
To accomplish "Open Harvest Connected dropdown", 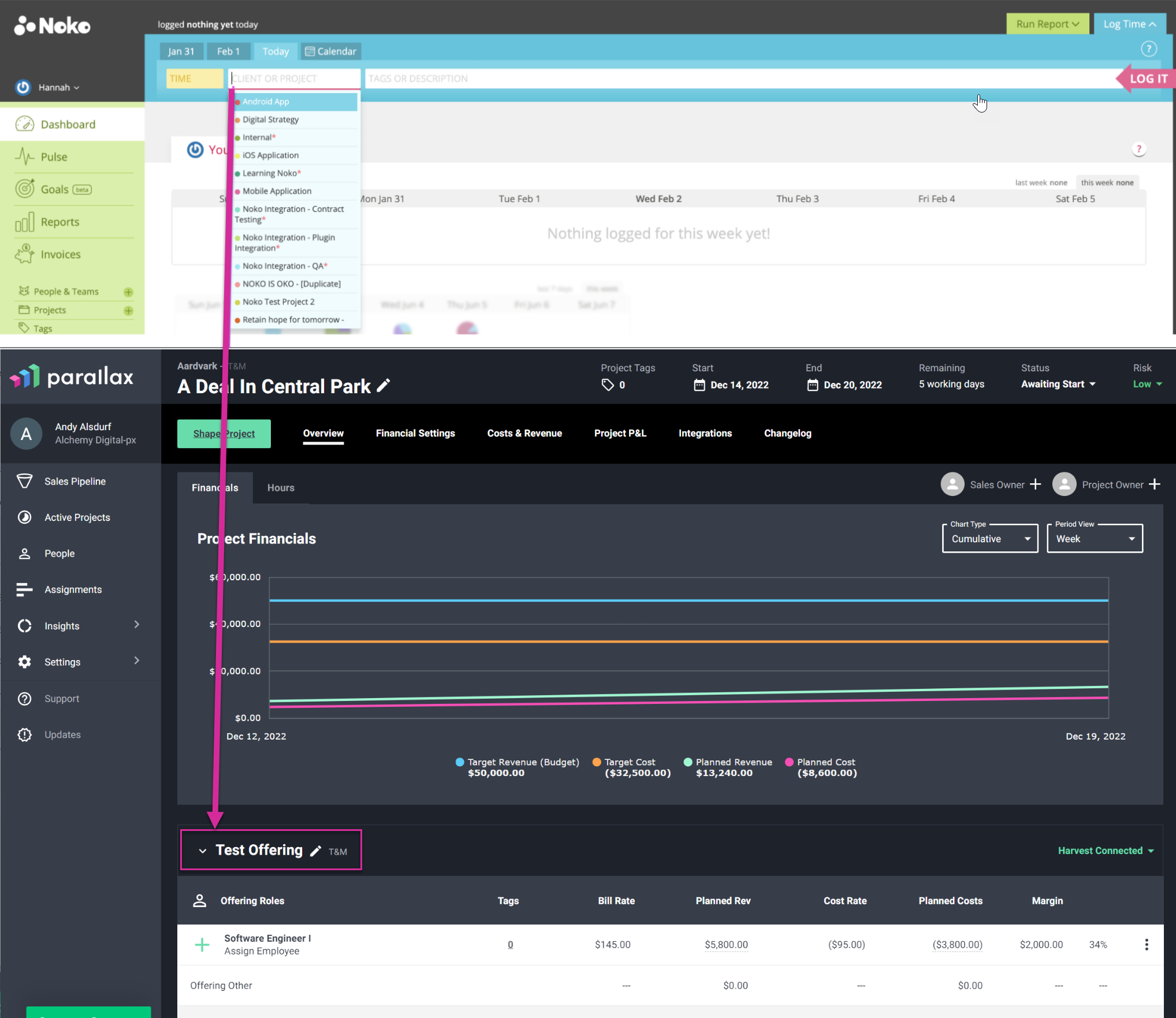I will point(1106,851).
